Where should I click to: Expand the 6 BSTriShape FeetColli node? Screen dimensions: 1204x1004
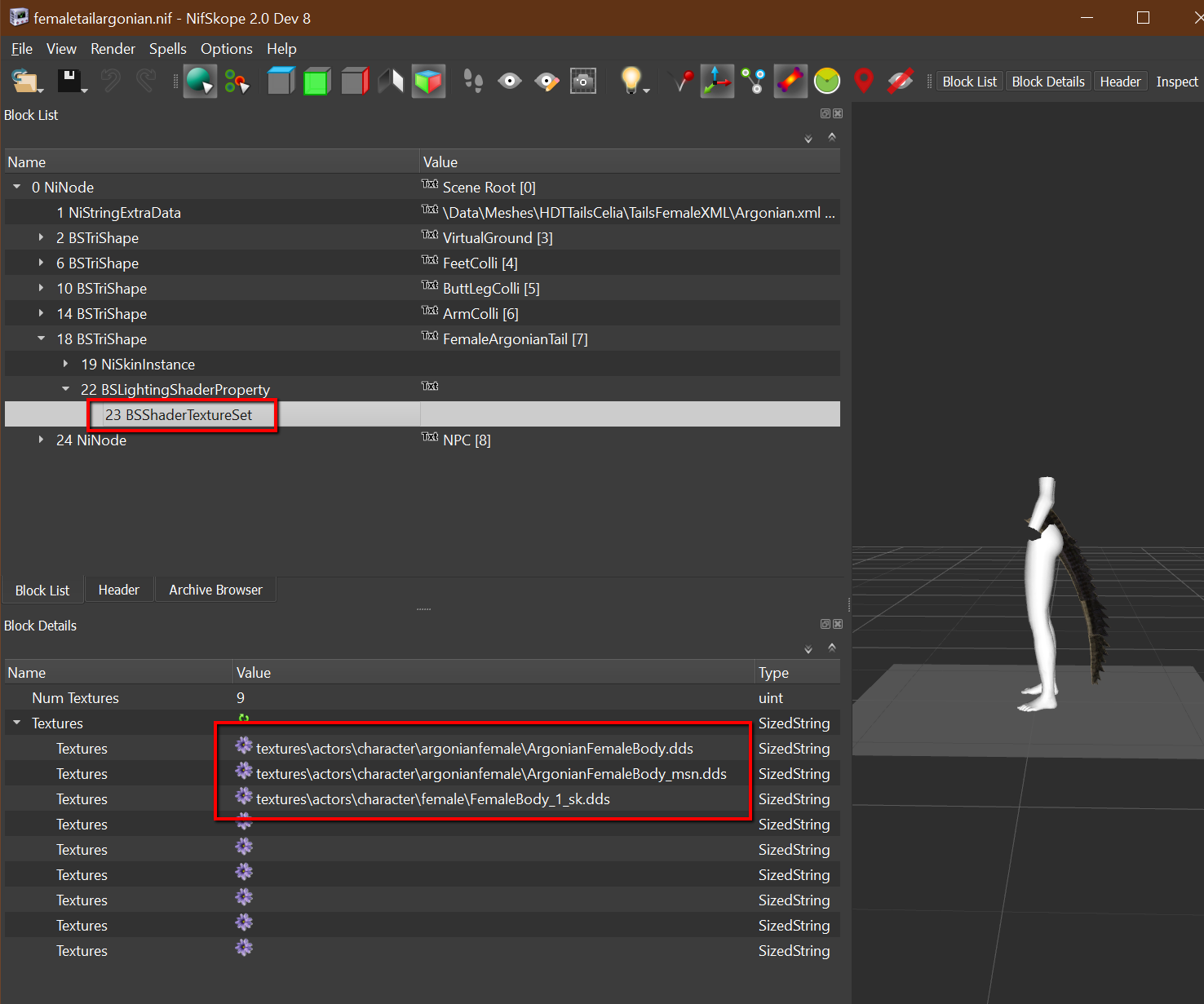point(41,263)
